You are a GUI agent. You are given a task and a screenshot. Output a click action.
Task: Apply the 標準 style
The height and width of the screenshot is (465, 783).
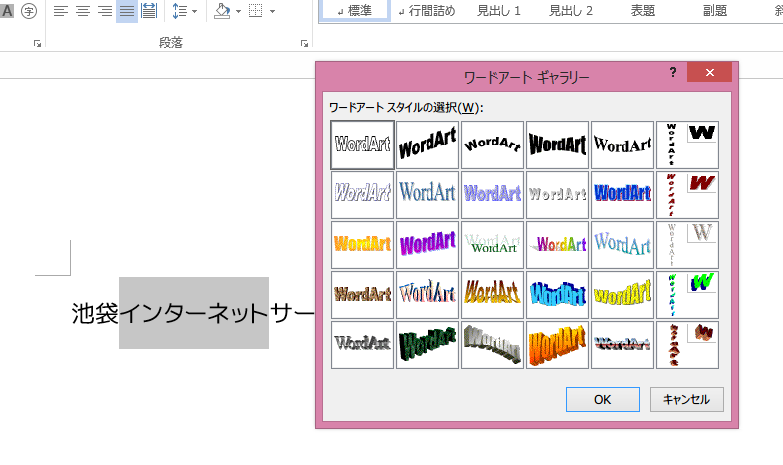click(x=355, y=10)
